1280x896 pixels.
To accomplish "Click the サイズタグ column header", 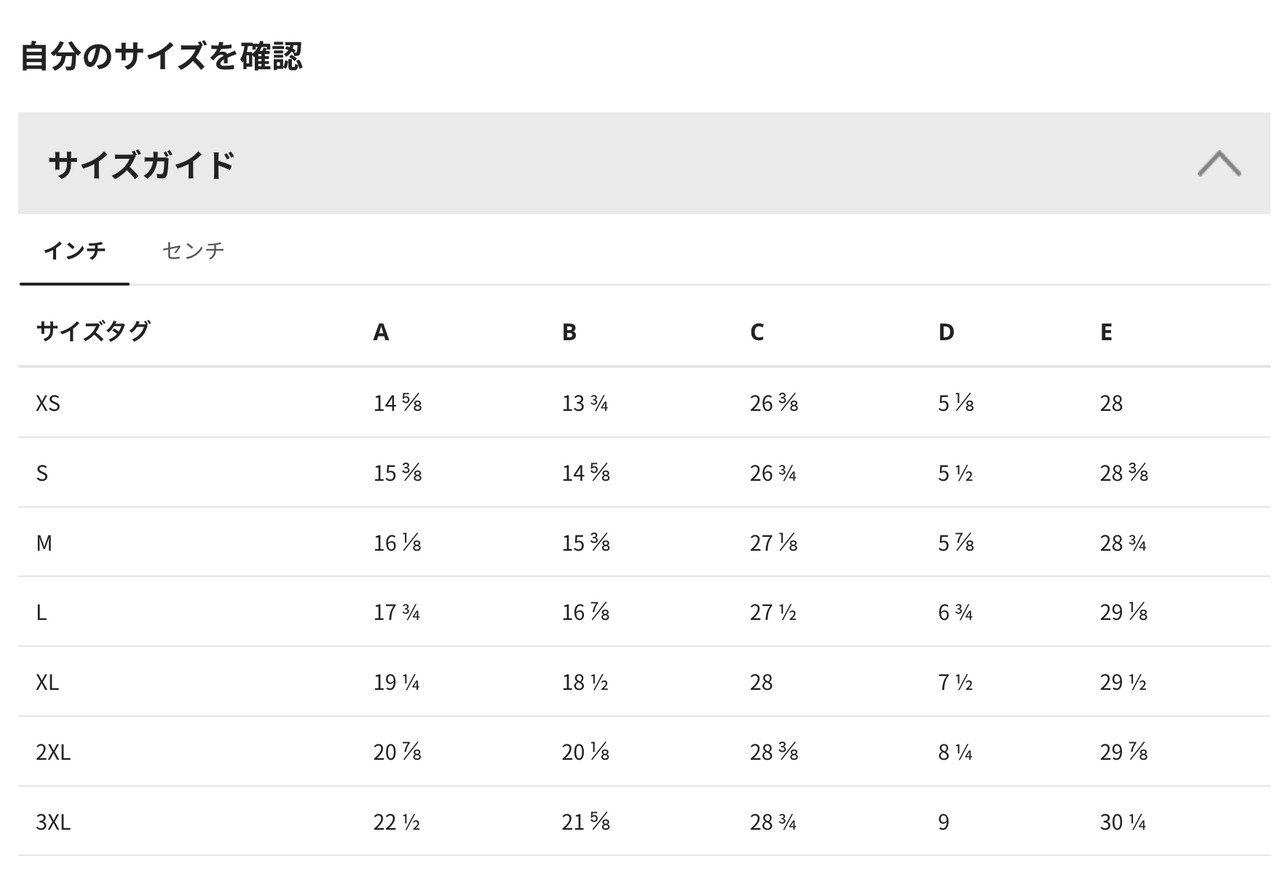I will [93, 331].
